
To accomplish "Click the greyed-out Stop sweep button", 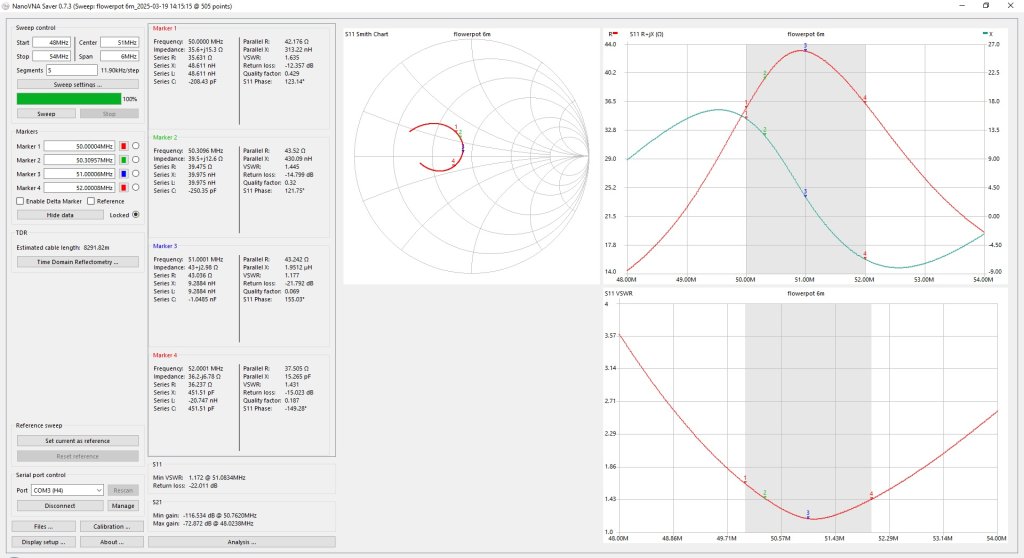I will [x=109, y=114].
